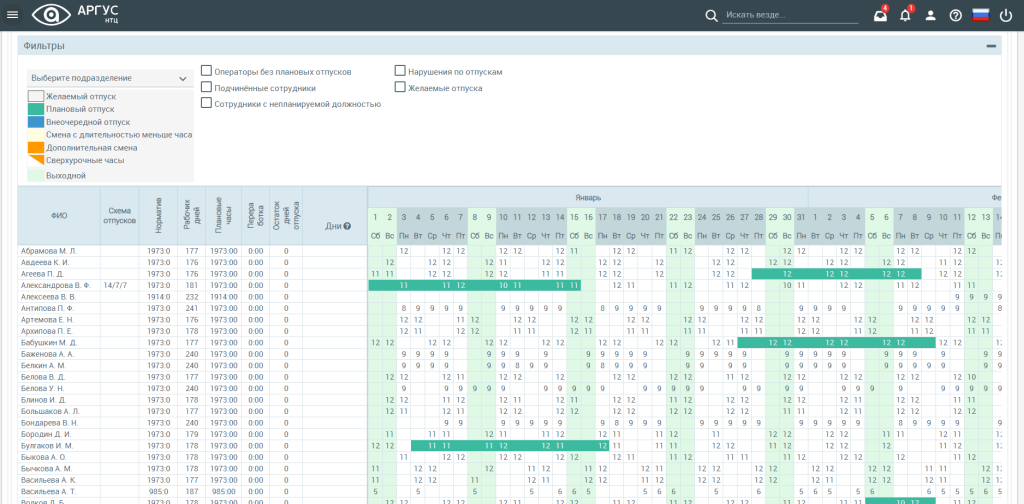Click the search magnifier icon
This screenshot has height=504, width=1024.
711,15
